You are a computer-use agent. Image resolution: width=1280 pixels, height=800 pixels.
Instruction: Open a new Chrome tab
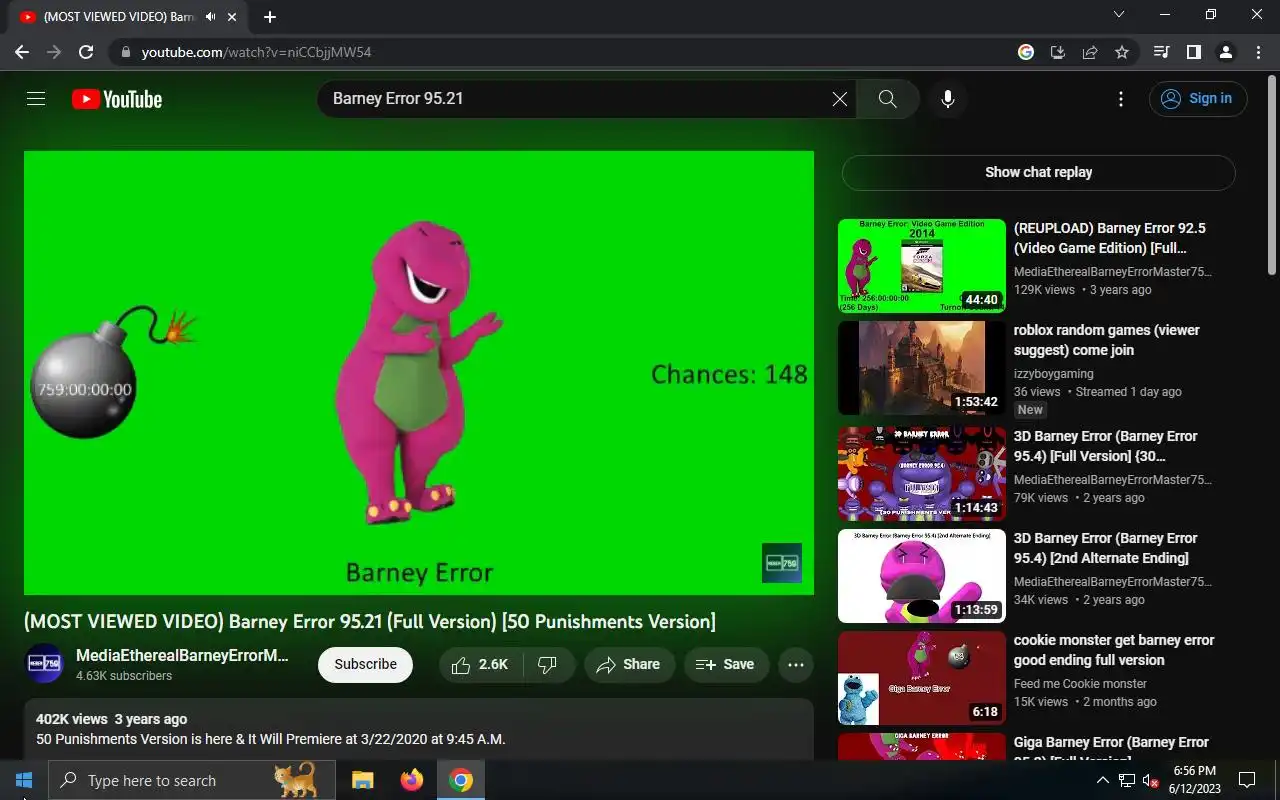[270, 17]
